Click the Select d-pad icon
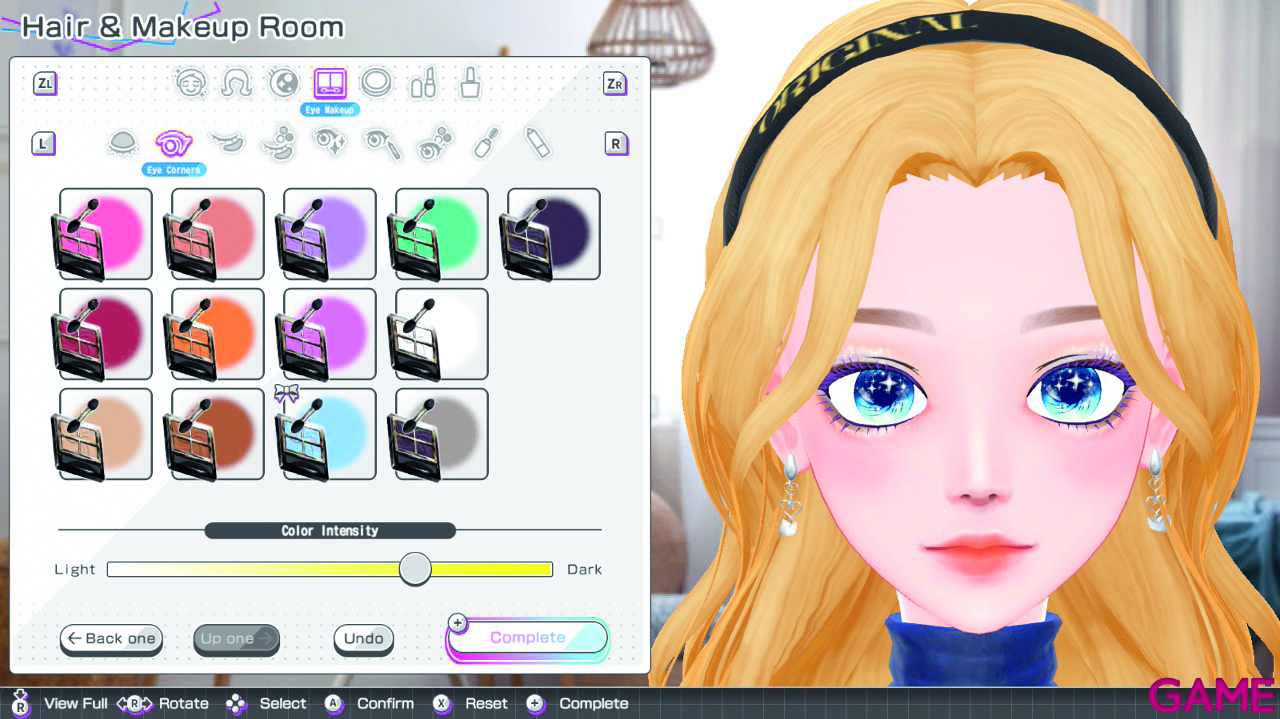The image size is (1280, 719). click(236, 704)
